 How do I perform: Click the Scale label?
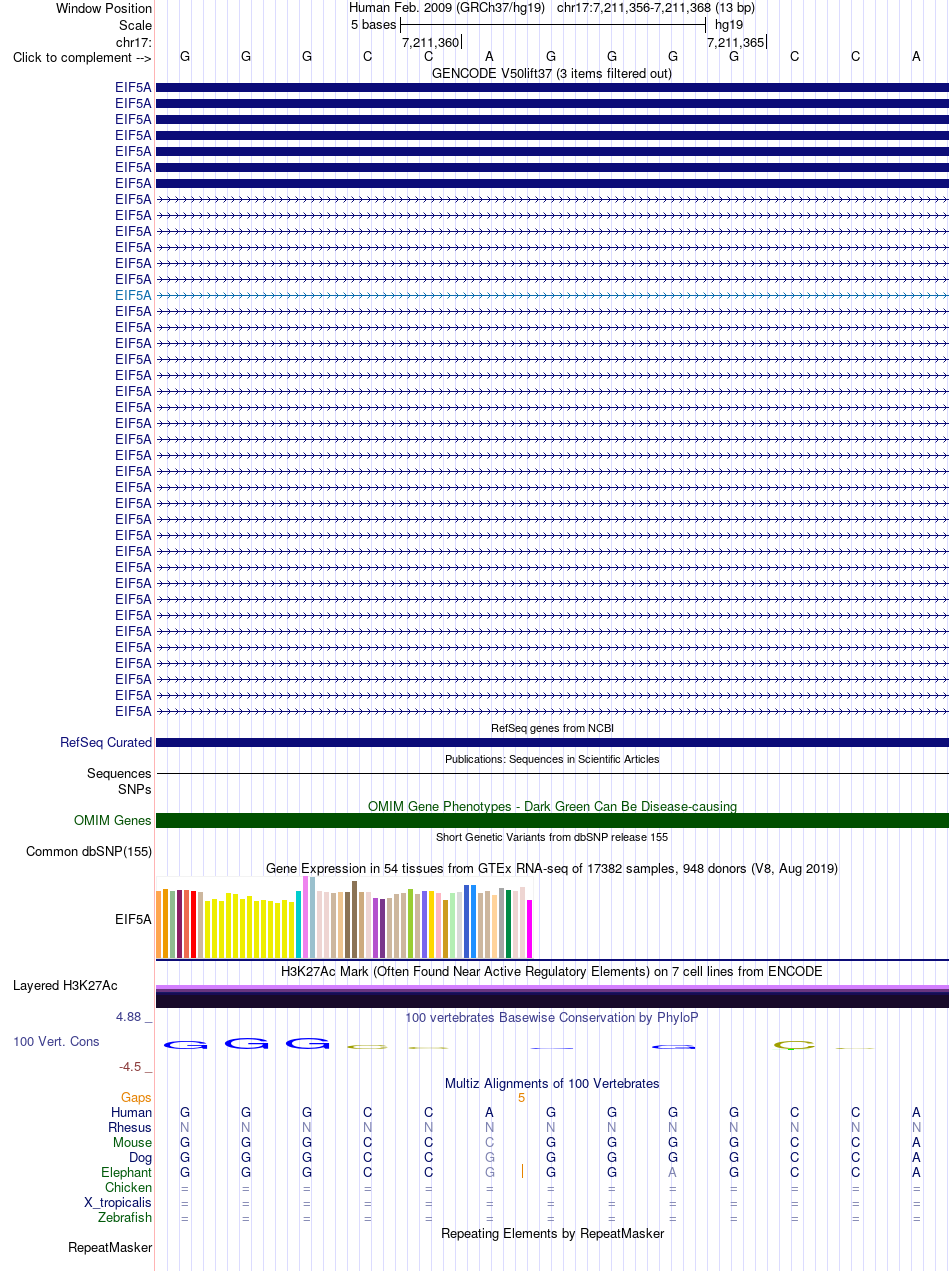(x=135, y=25)
